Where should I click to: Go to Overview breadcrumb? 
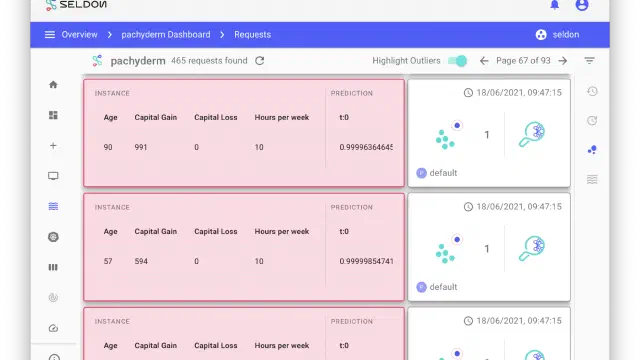tap(80, 35)
